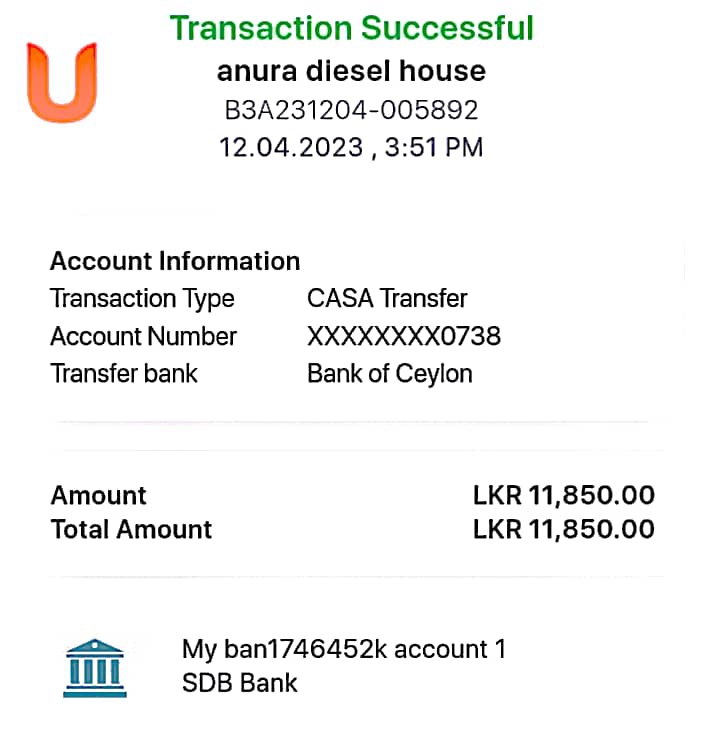Click the Amount label
The image size is (704, 740).
coord(99,496)
